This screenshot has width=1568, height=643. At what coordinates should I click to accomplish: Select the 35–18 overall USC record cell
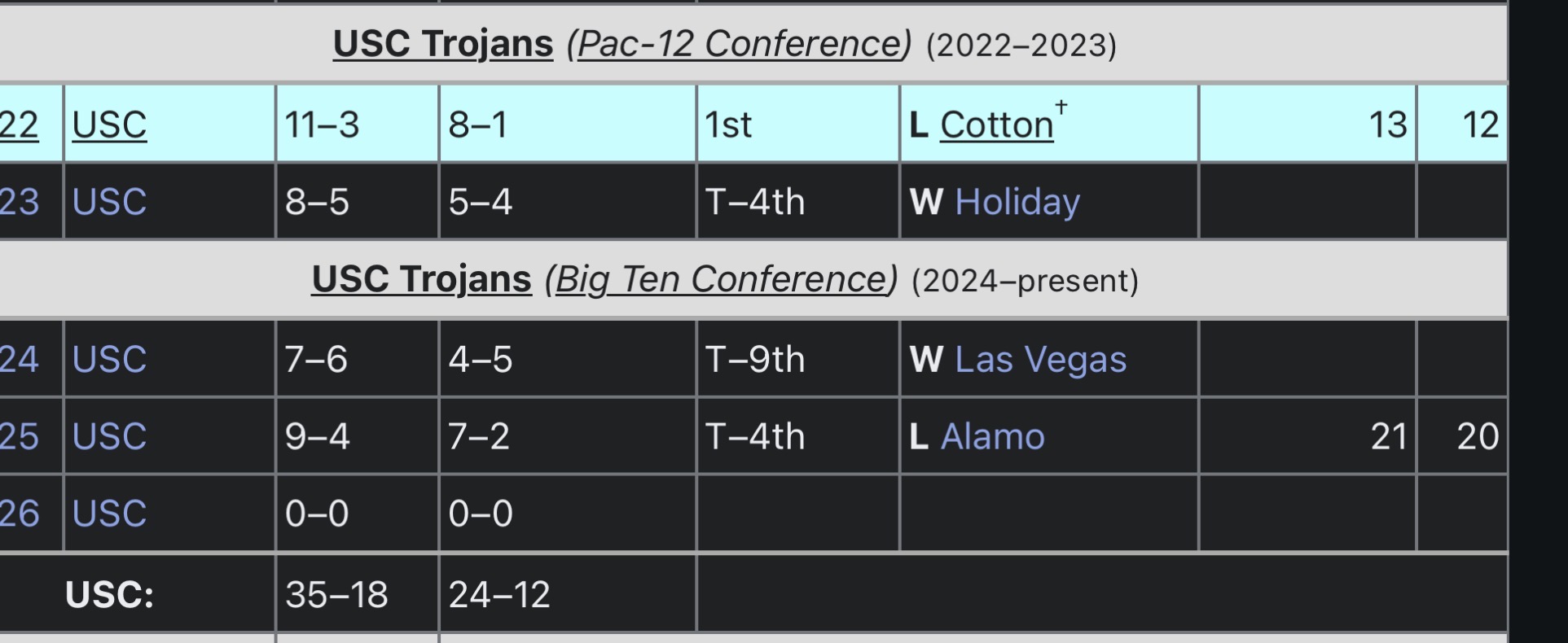click(x=357, y=593)
